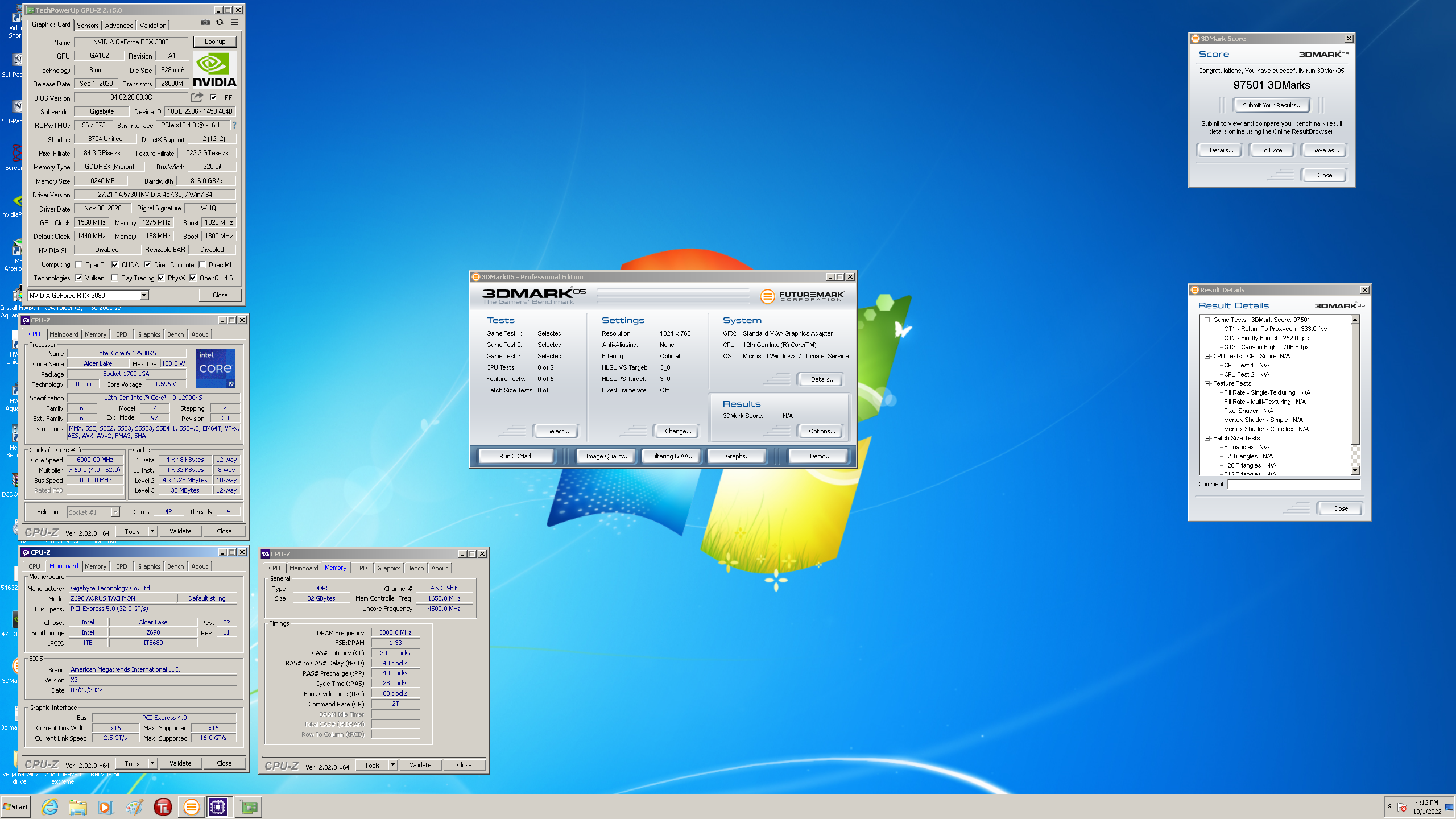Click network tray icon
This screenshot has height=819, width=1456.
[1449, 807]
